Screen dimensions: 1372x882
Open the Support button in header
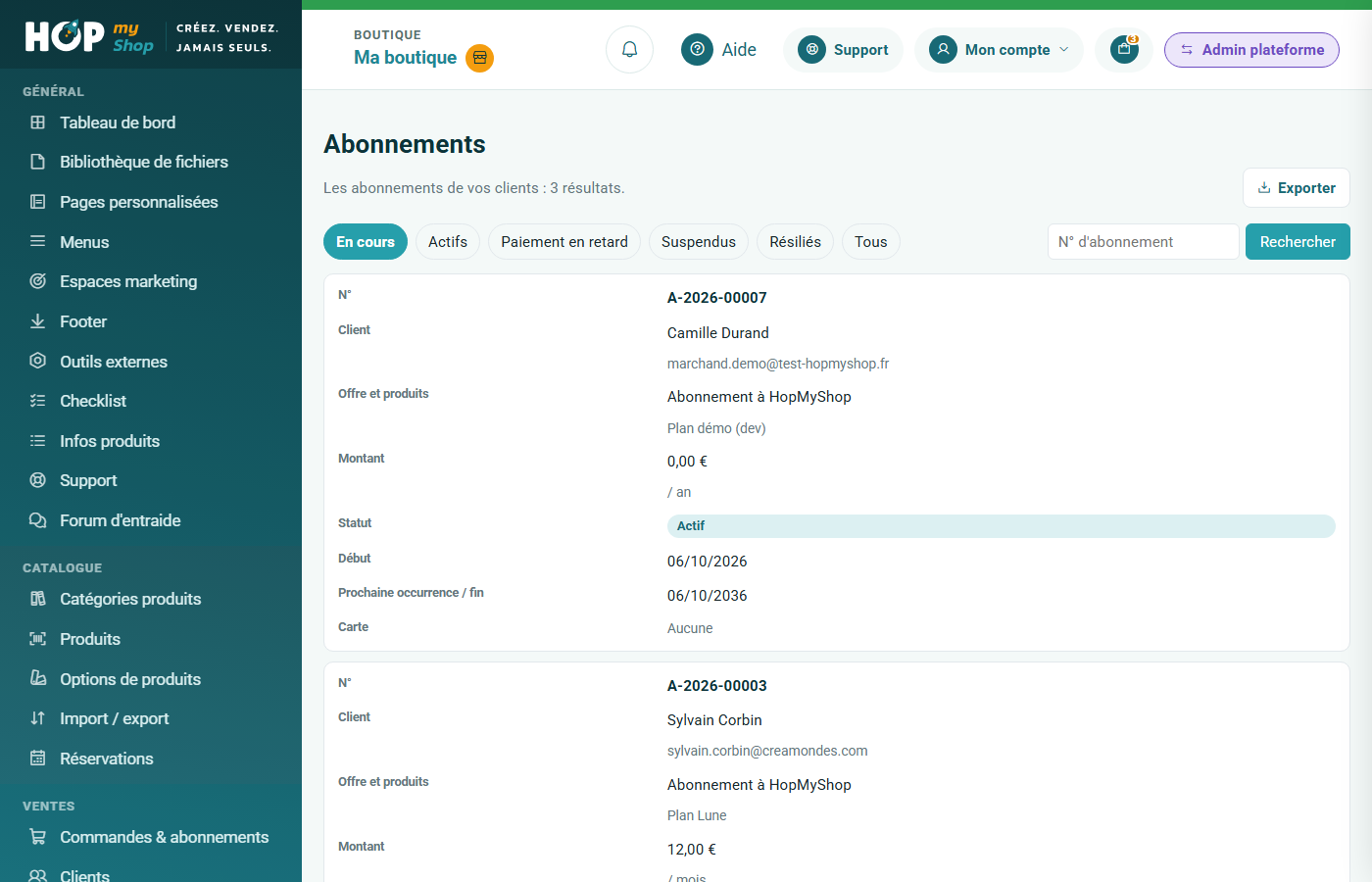[843, 50]
